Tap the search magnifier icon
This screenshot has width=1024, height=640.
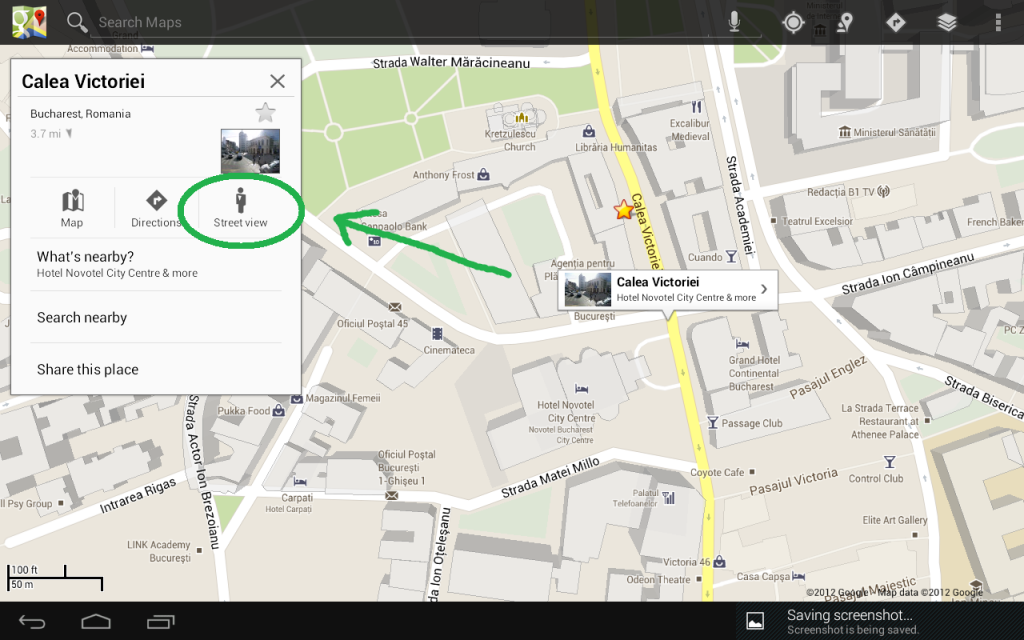pyautogui.click(x=76, y=22)
